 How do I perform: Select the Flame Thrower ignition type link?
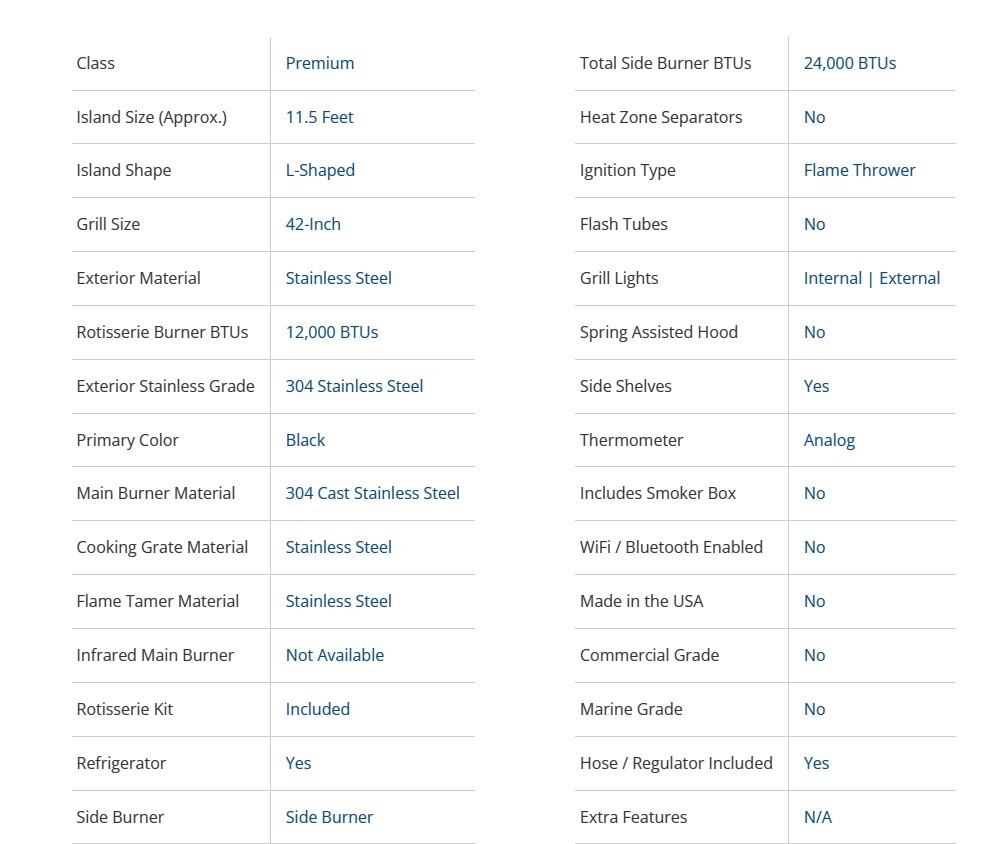(859, 170)
